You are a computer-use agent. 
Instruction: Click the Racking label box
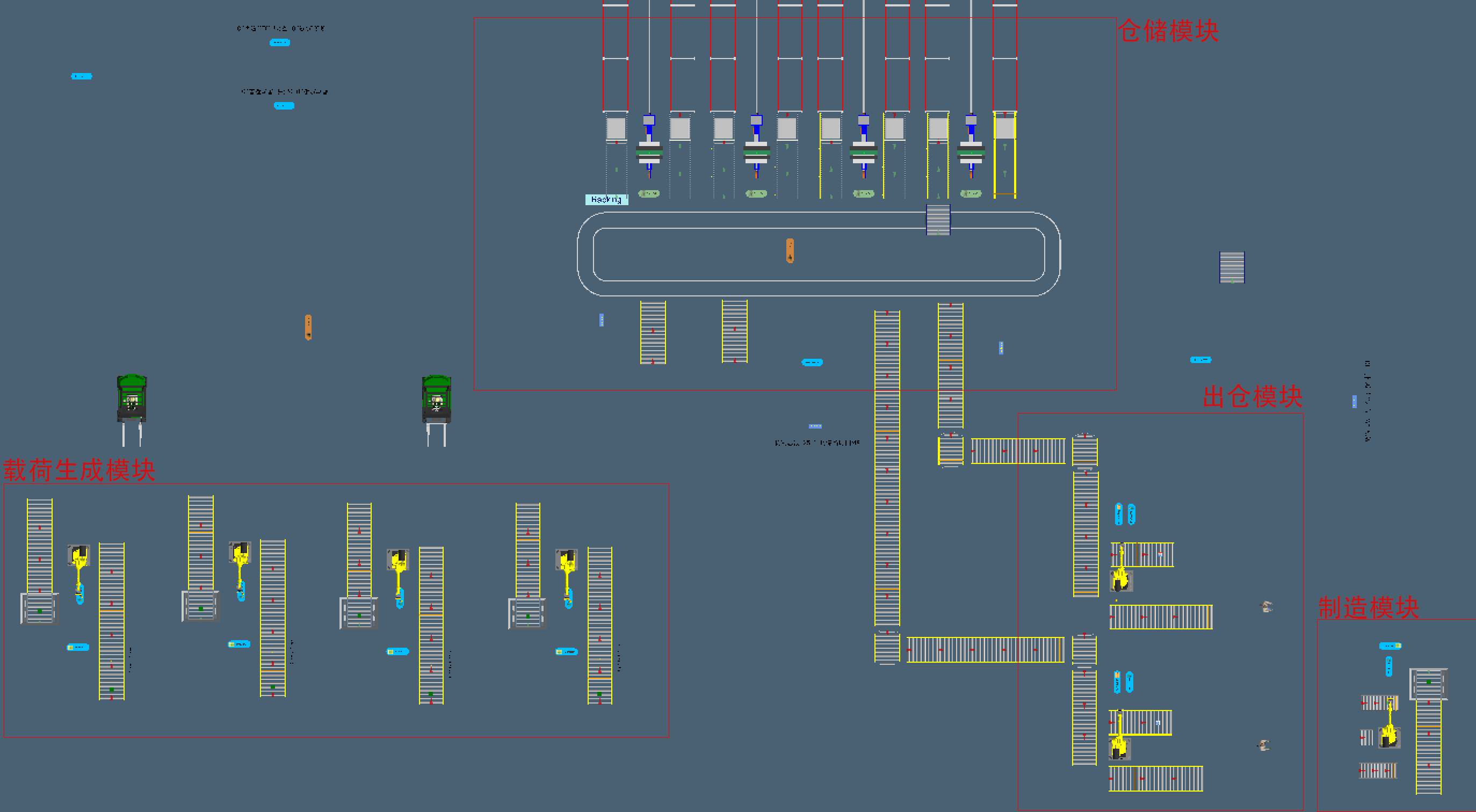click(606, 199)
